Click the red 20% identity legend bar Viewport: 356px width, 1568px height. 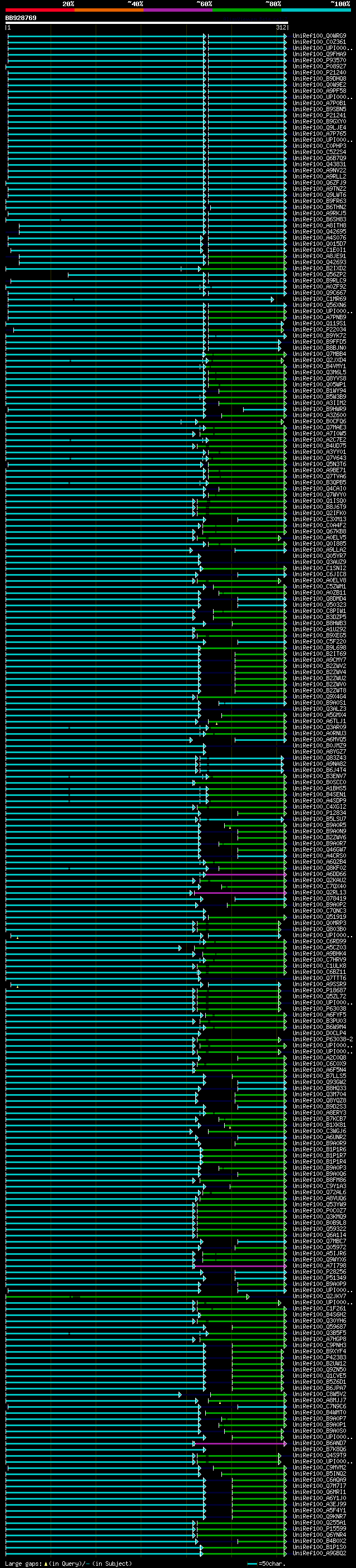[39, 10]
